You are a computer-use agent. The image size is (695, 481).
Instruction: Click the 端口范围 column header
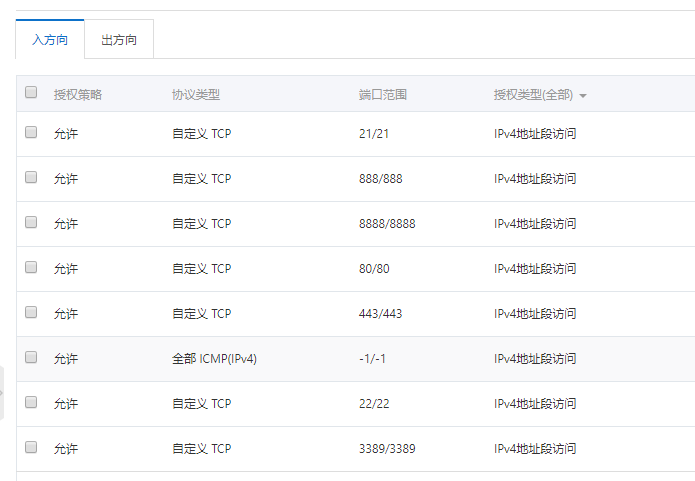(383, 94)
